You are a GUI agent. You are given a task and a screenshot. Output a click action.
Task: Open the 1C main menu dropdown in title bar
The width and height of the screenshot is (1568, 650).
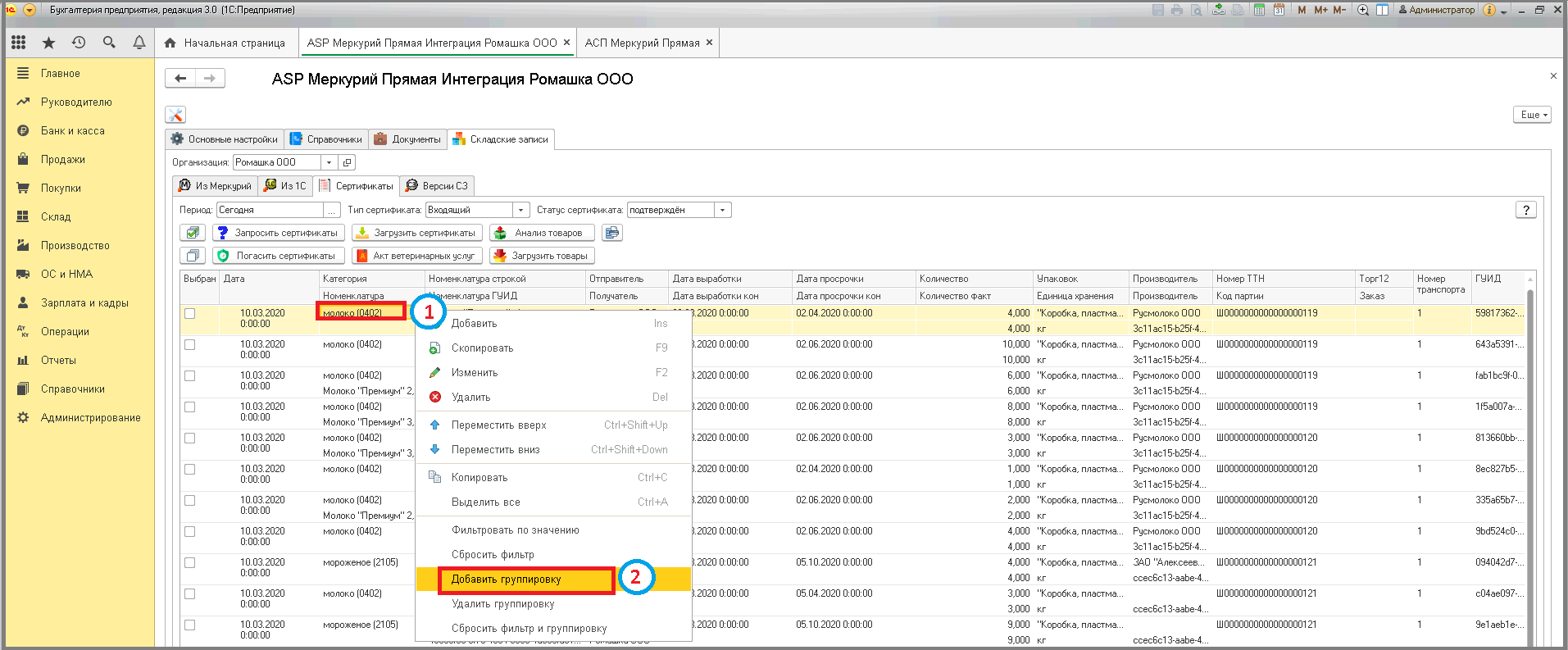coord(30,10)
